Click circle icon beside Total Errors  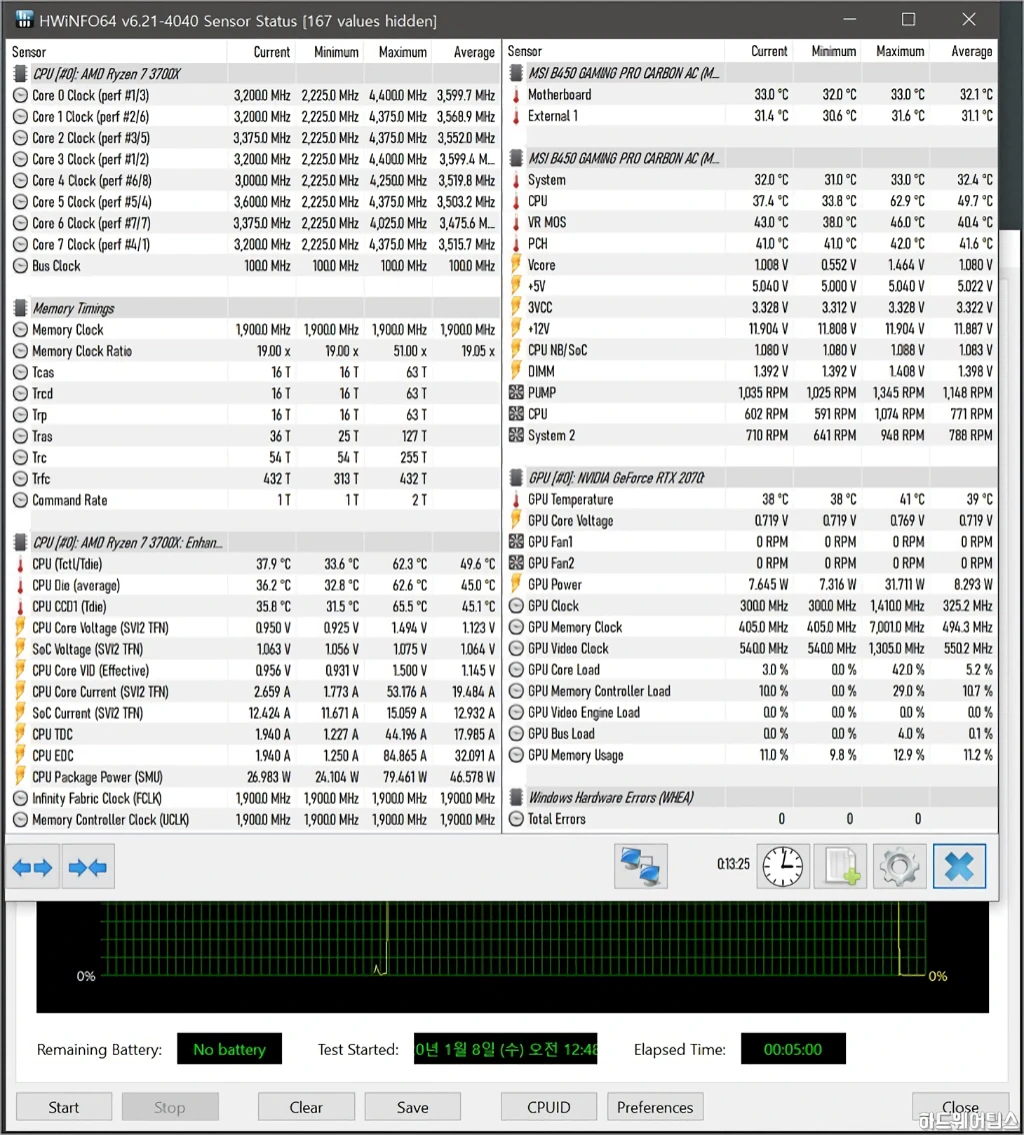(x=516, y=819)
